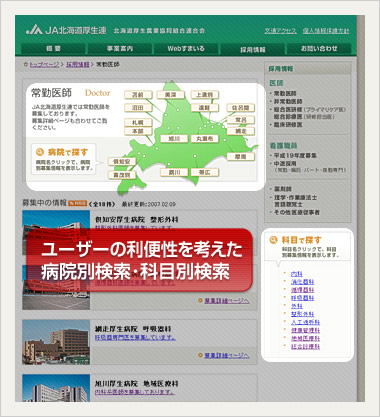The image size is (380, 417).
Task: Go to トップページ in the breadcrumb
Action: pyautogui.click(x=44, y=64)
